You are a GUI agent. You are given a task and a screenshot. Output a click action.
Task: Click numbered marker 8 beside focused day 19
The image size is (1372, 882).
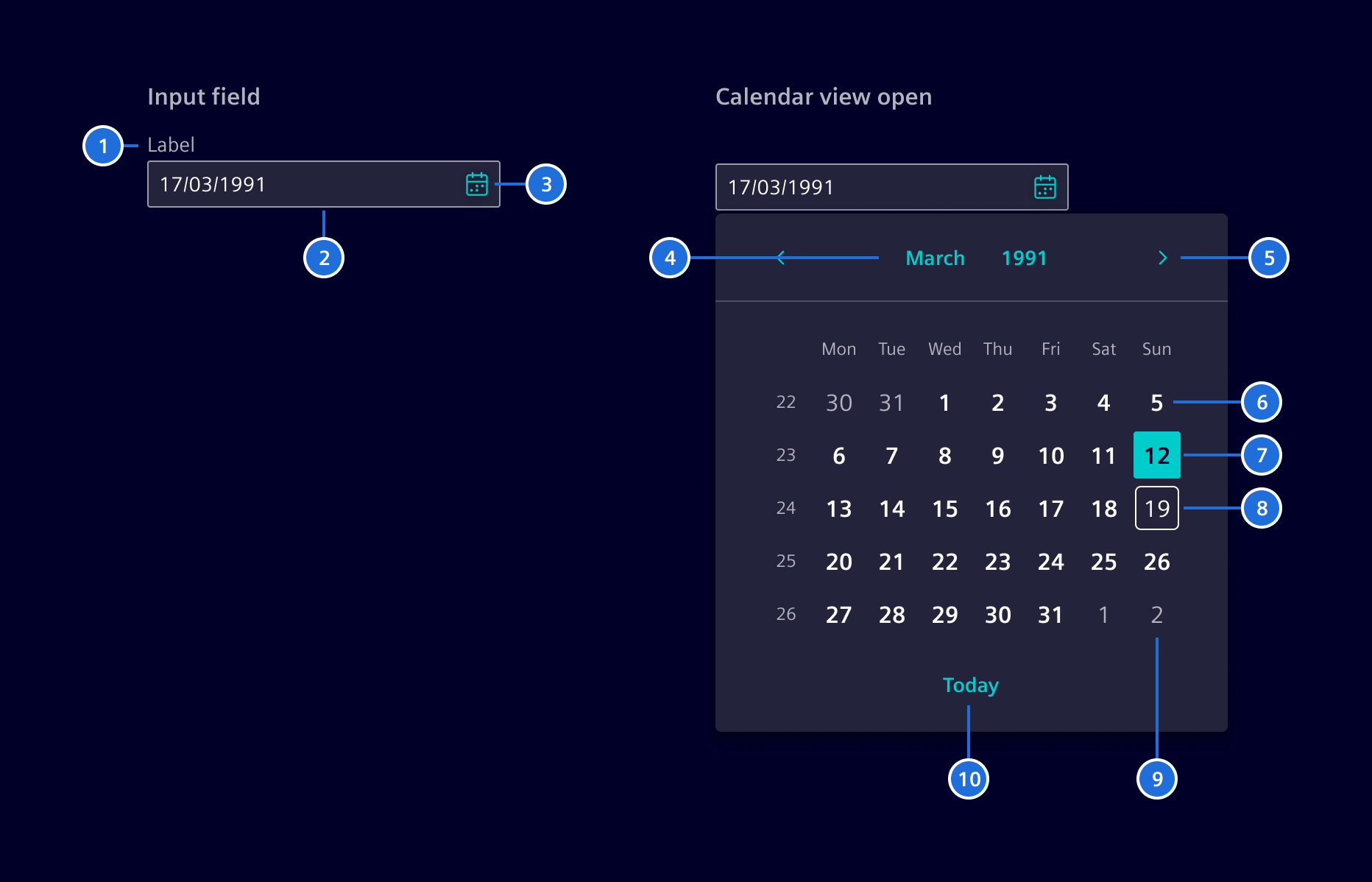tap(1262, 508)
